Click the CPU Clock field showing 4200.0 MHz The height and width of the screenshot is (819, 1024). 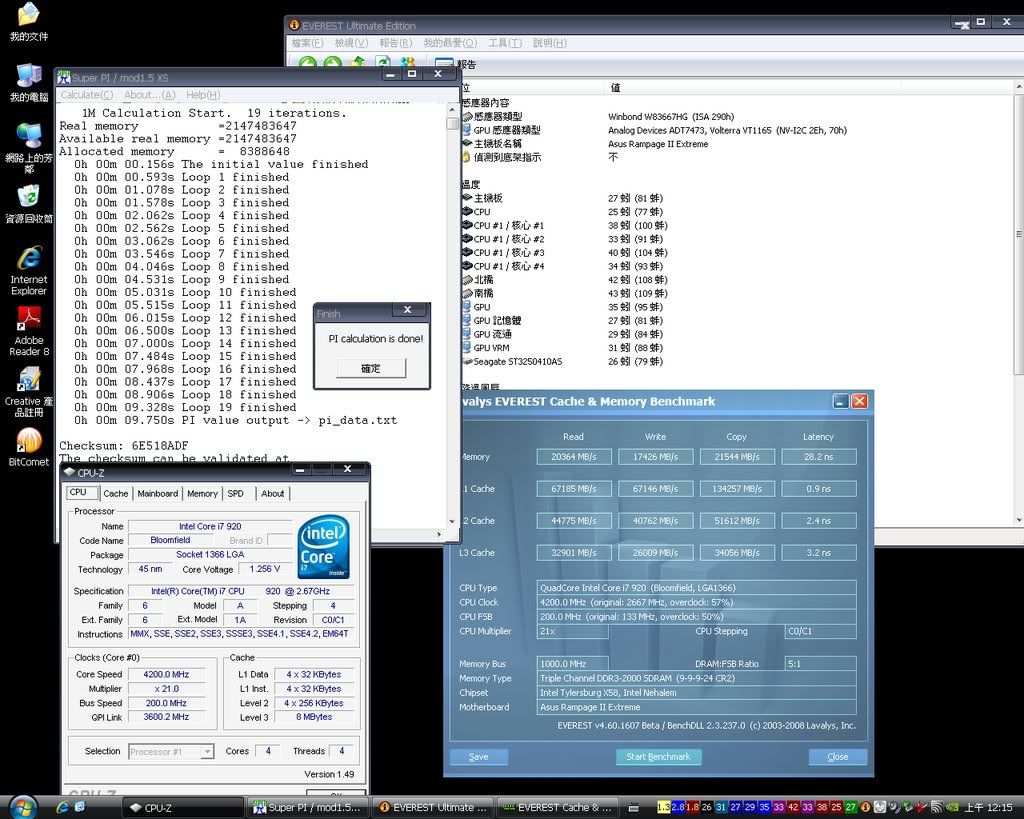[697, 602]
